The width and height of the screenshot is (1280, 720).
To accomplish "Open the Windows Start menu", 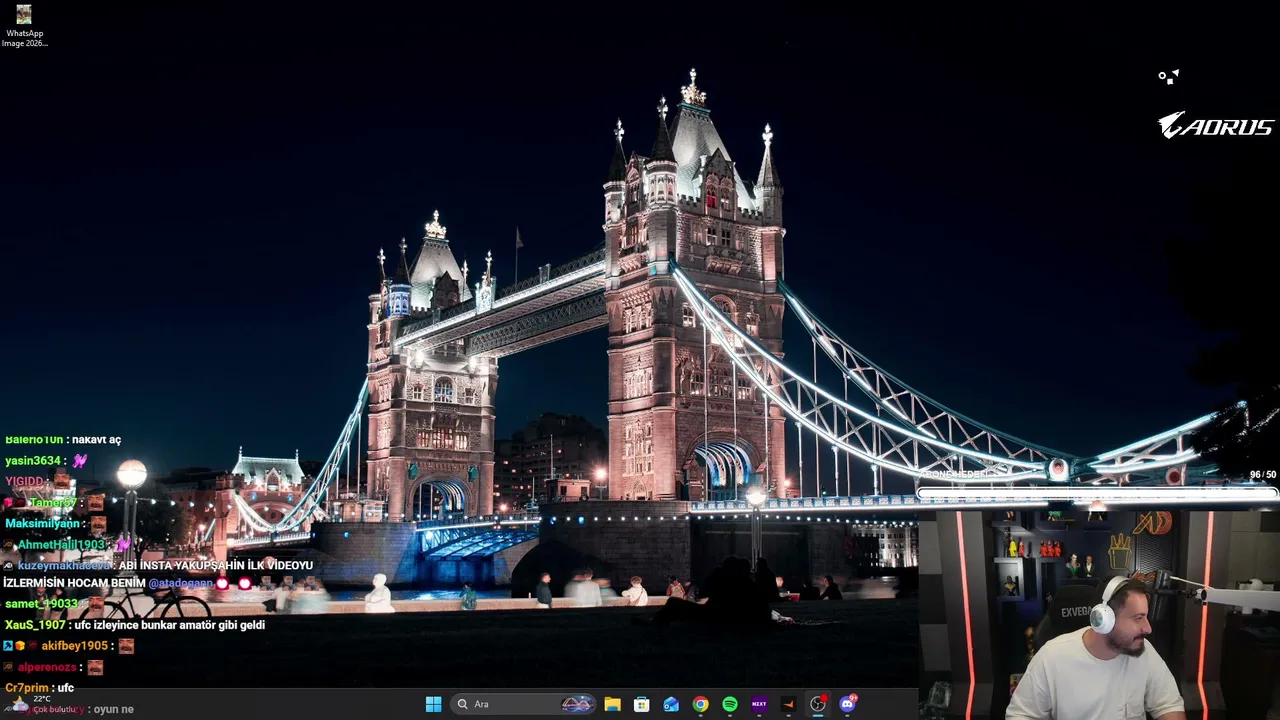I will (433, 704).
